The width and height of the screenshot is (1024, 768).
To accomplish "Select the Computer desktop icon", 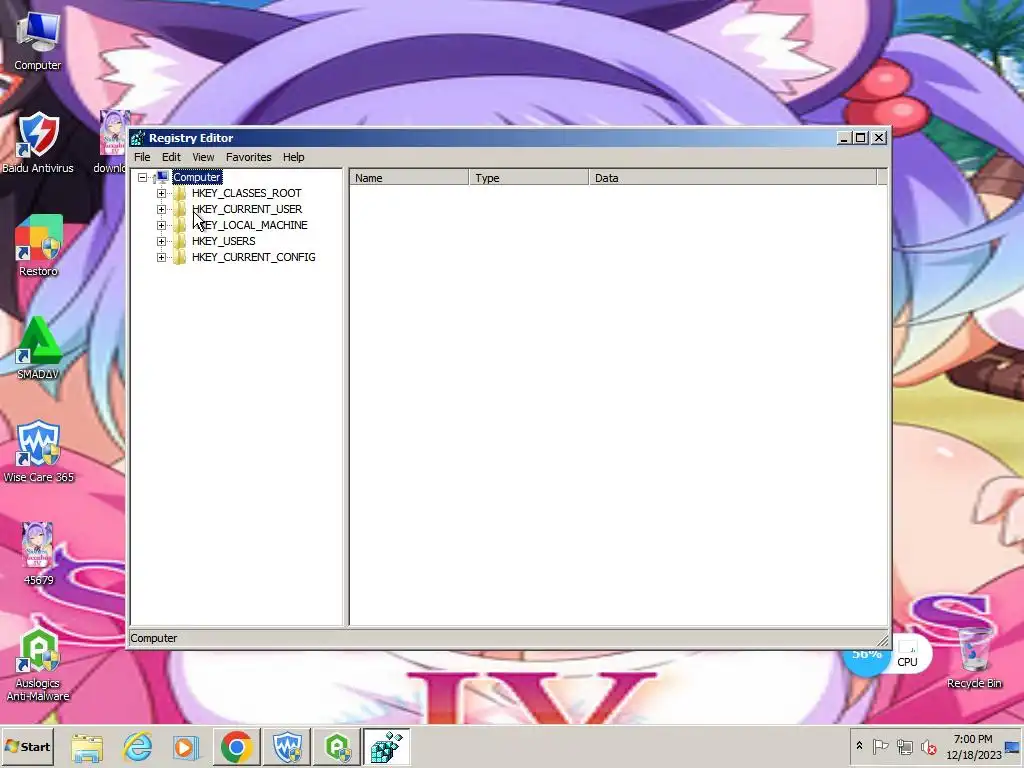I will [38, 41].
